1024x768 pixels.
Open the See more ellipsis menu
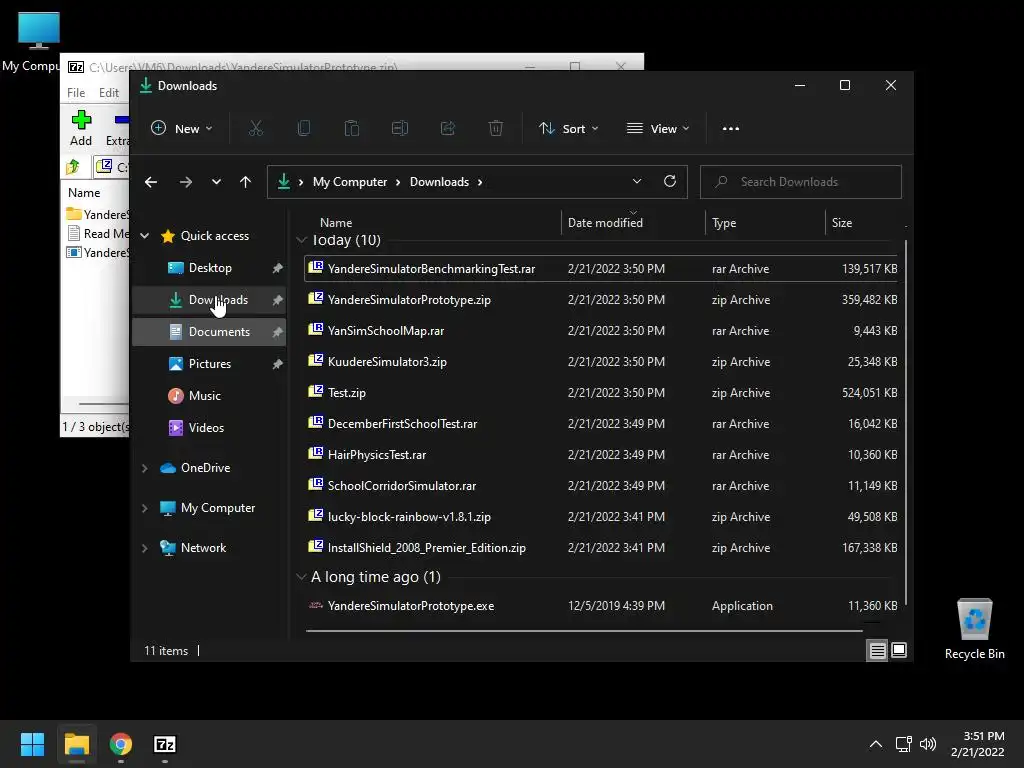pos(731,129)
